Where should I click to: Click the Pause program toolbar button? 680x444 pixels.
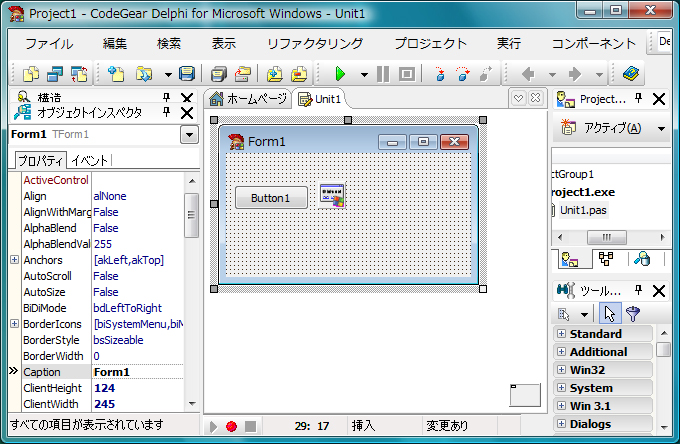click(383, 74)
